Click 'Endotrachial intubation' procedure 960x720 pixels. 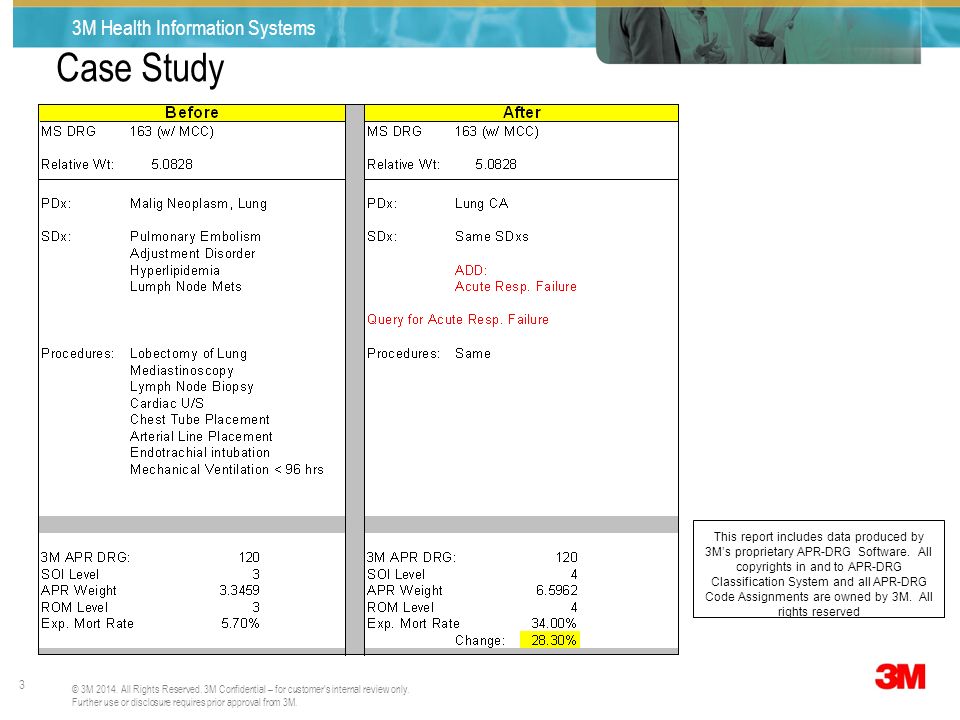click(200, 453)
